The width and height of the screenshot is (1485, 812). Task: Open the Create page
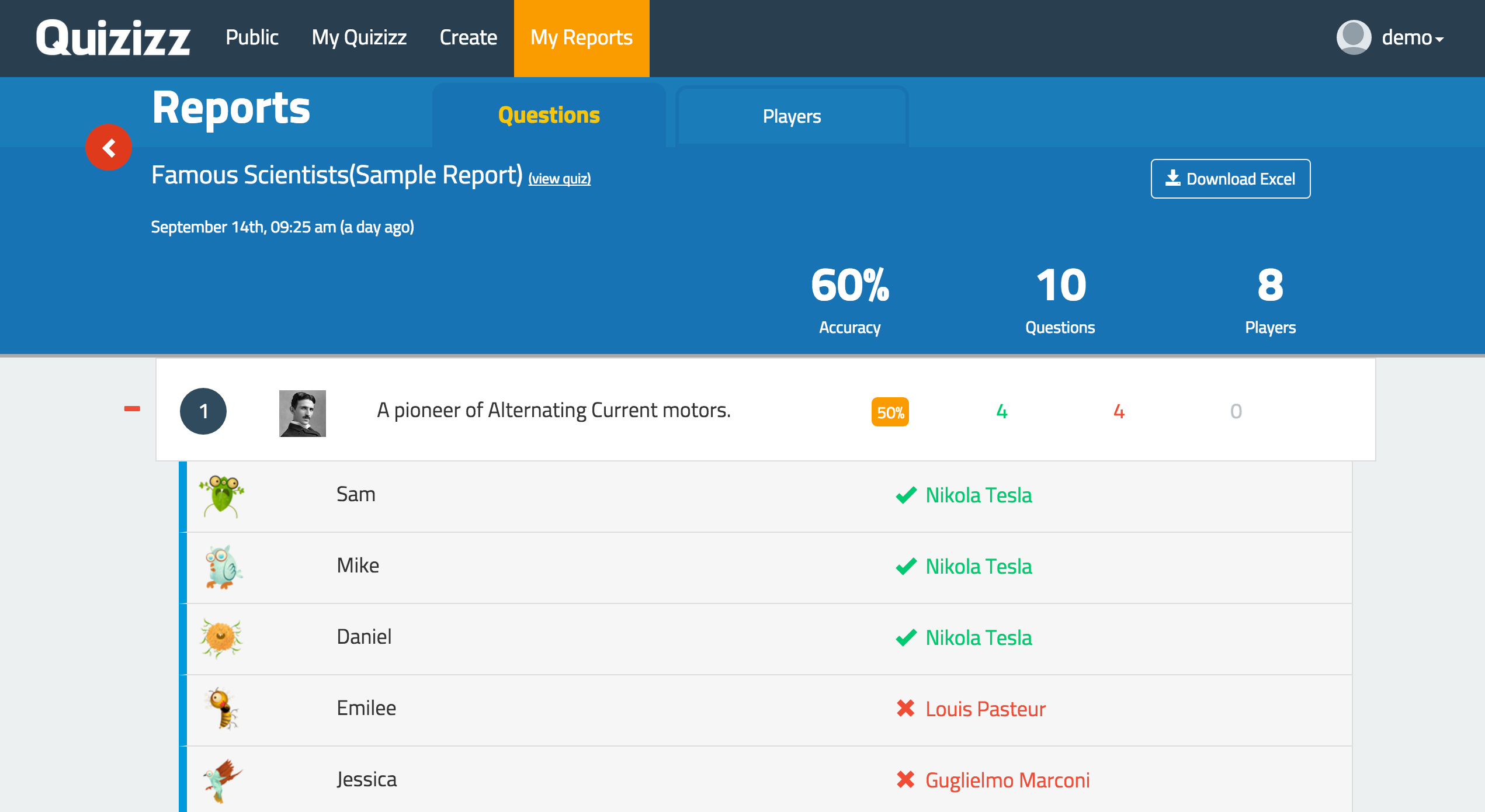pos(469,37)
